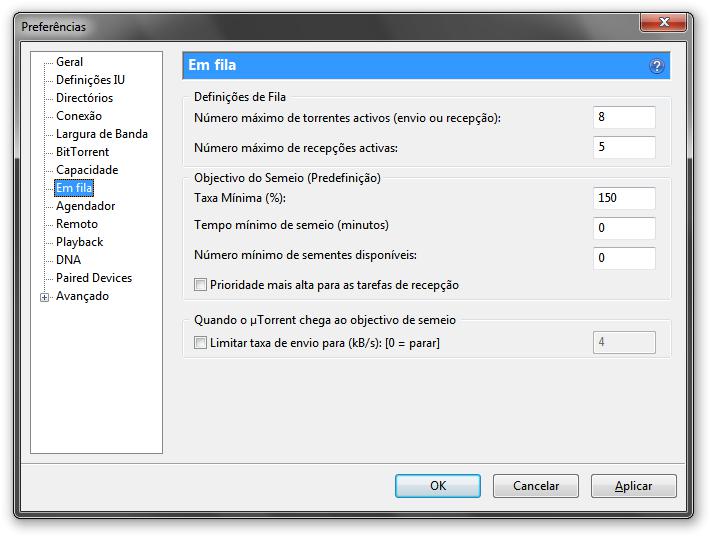
Task: Focus the Tempo mínimo de semeio field
Action: [624, 228]
